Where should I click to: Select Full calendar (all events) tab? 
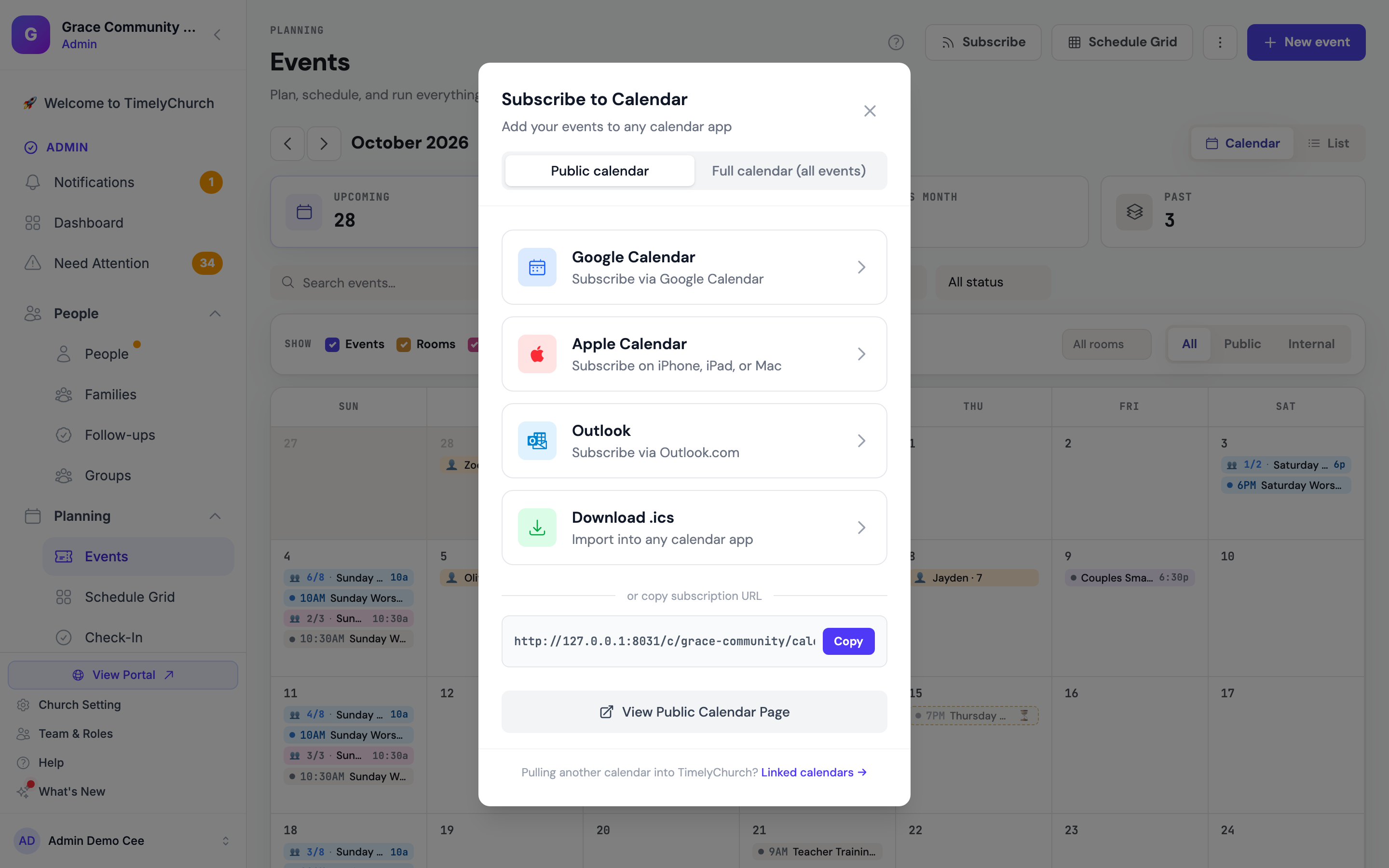coord(789,171)
